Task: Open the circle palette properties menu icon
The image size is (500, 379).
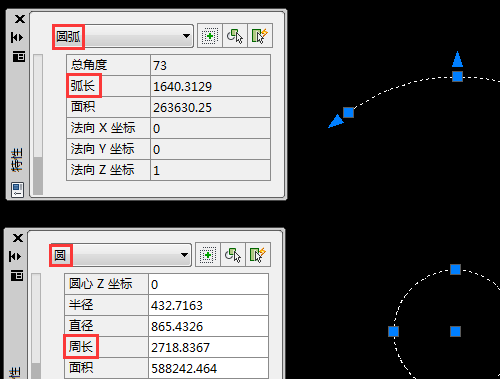Action: click(17, 275)
